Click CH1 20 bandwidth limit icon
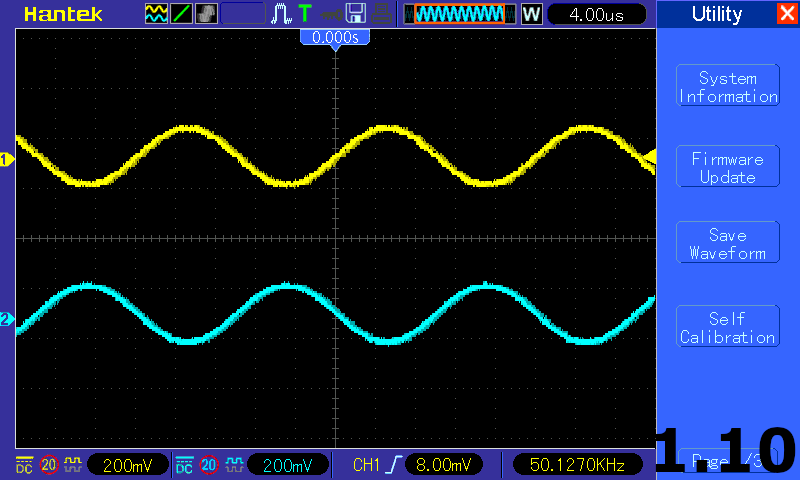Viewport: 800px width, 480px height. click(x=49, y=465)
